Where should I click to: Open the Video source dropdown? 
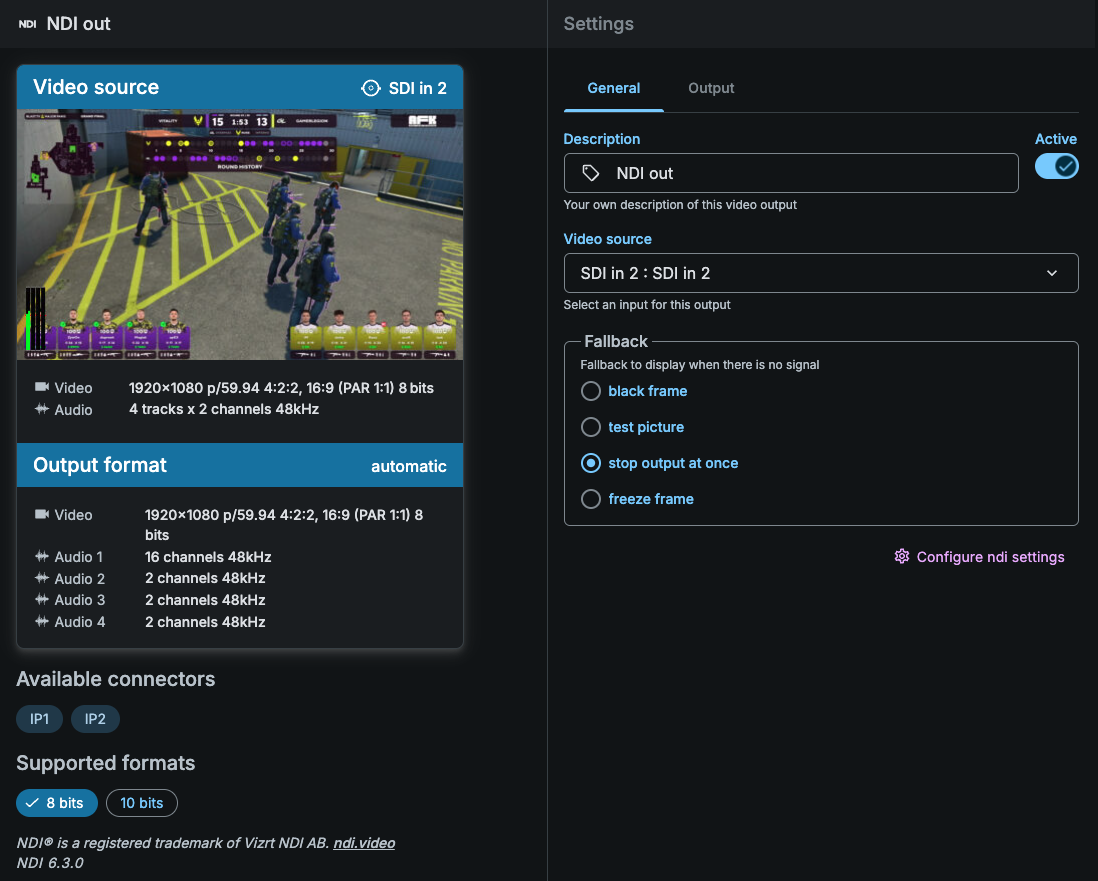[820, 272]
